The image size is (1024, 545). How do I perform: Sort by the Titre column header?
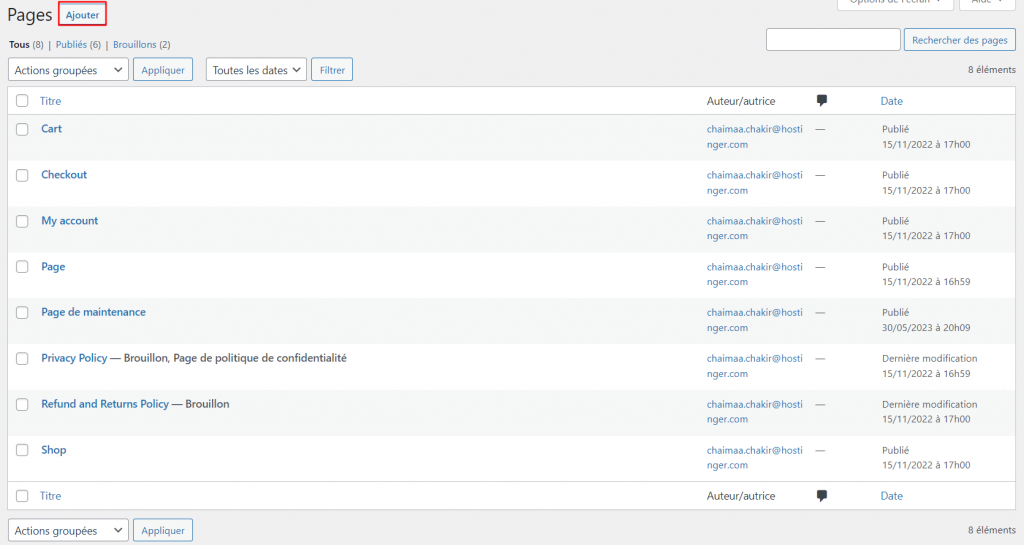50,101
